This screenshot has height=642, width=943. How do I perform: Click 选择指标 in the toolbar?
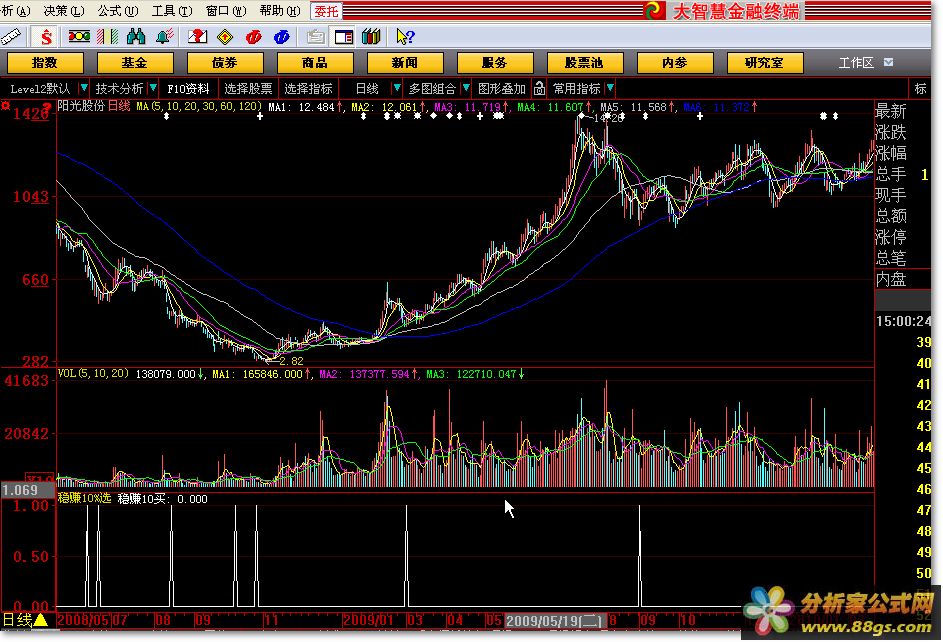click(x=309, y=89)
